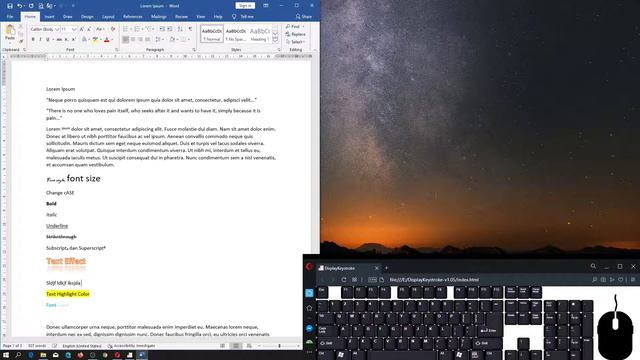This screenshot has height=360, width=640.
Task: Align text right
Action: pos(140,40)
